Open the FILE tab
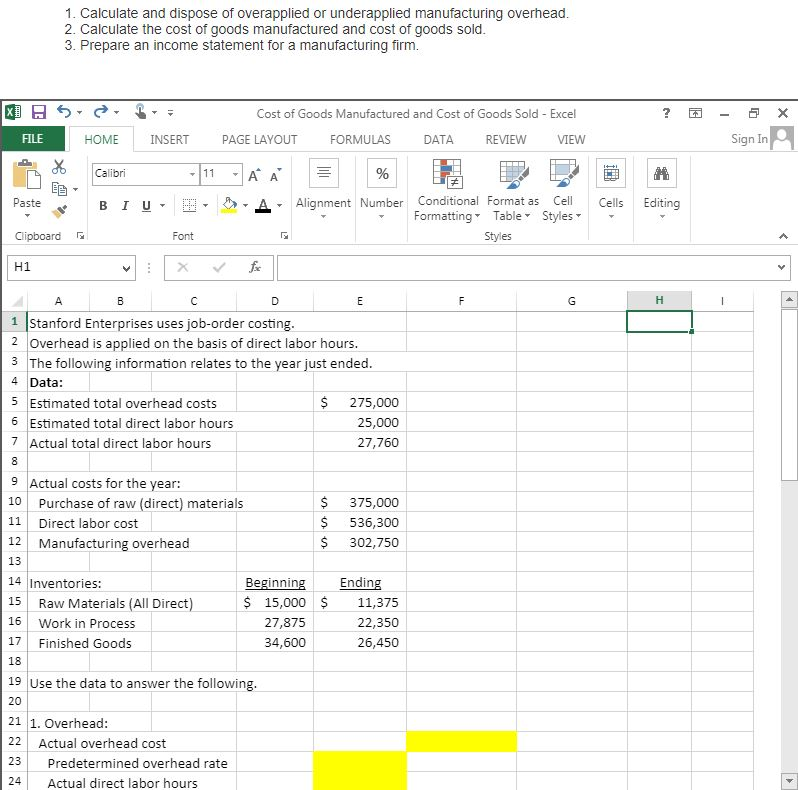798x790 pixels. [x=33, y=139]
